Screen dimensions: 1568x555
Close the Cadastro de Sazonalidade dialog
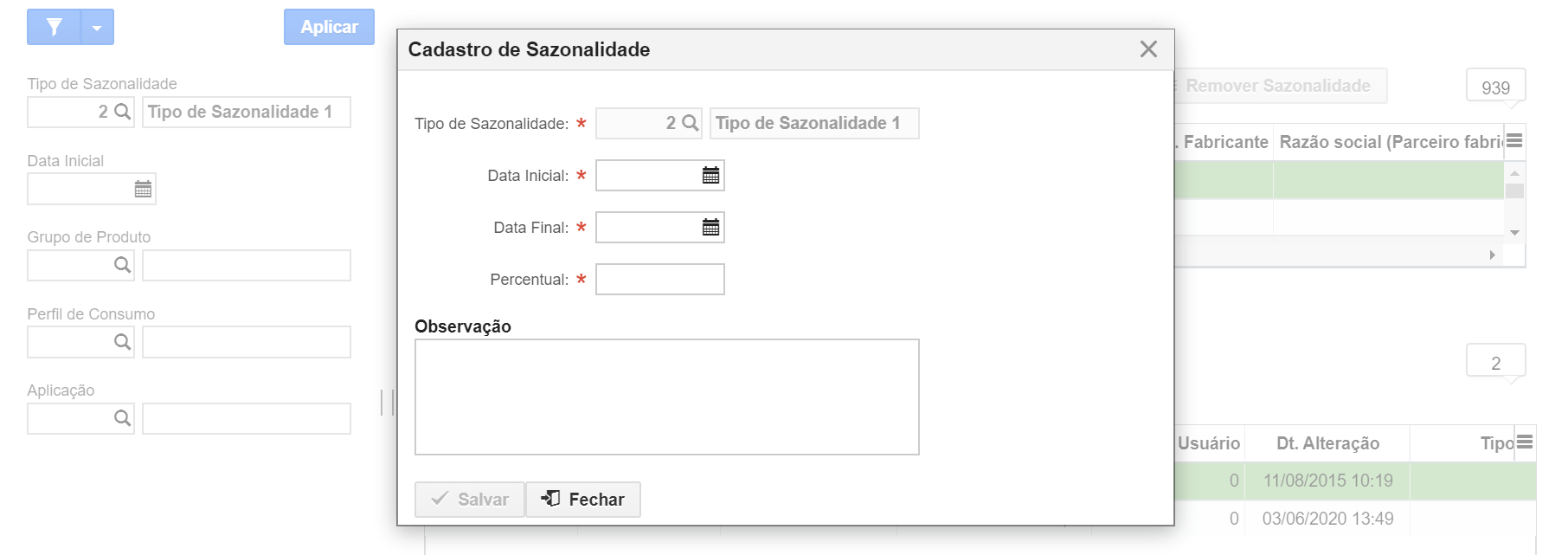[1148, 49]
